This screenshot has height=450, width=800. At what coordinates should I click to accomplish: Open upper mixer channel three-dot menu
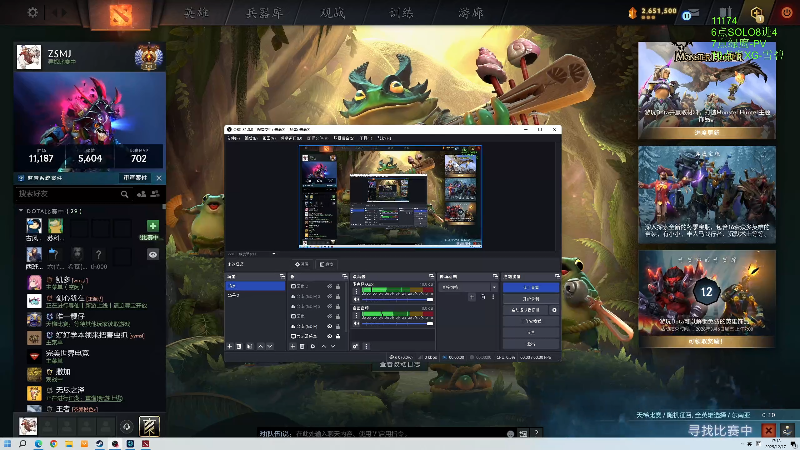(x=356, y=292)
